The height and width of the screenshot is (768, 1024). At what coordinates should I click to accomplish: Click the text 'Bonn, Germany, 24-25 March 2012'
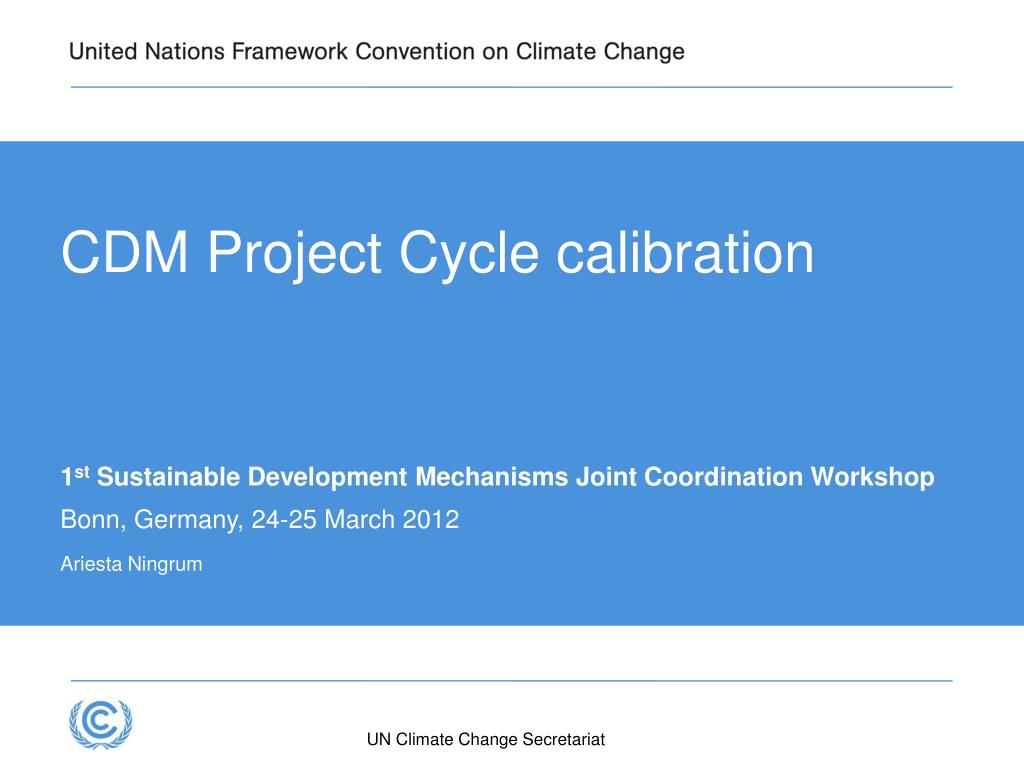[260, 520]
